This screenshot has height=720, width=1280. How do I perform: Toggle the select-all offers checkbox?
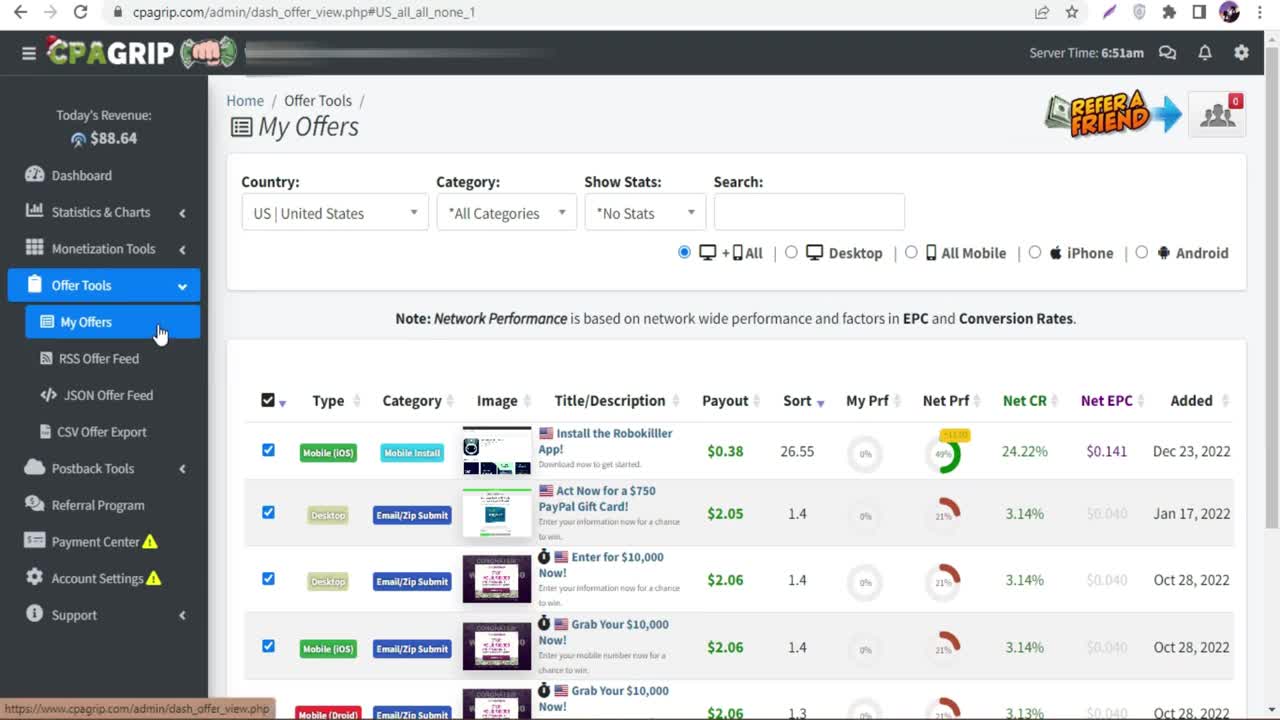click(268, 400)
